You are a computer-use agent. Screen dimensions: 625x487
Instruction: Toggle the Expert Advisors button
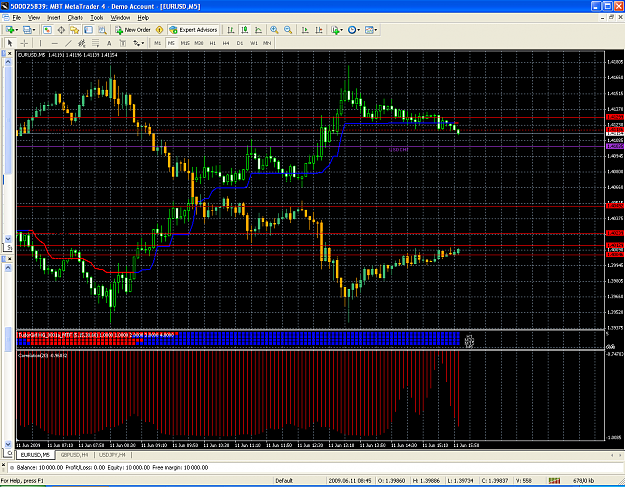[x=193, y=30]
